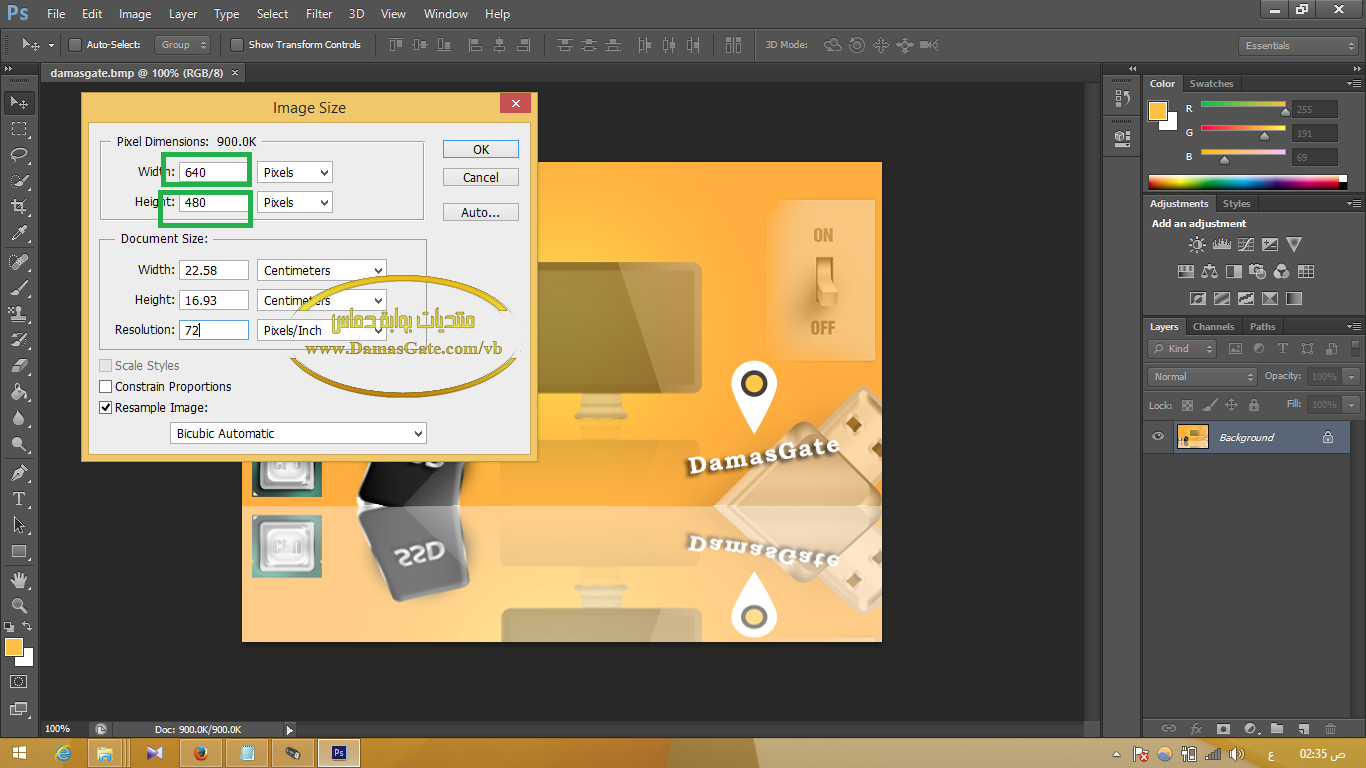
Task: Open the Filter menu
Action: [x=319, y=14]
